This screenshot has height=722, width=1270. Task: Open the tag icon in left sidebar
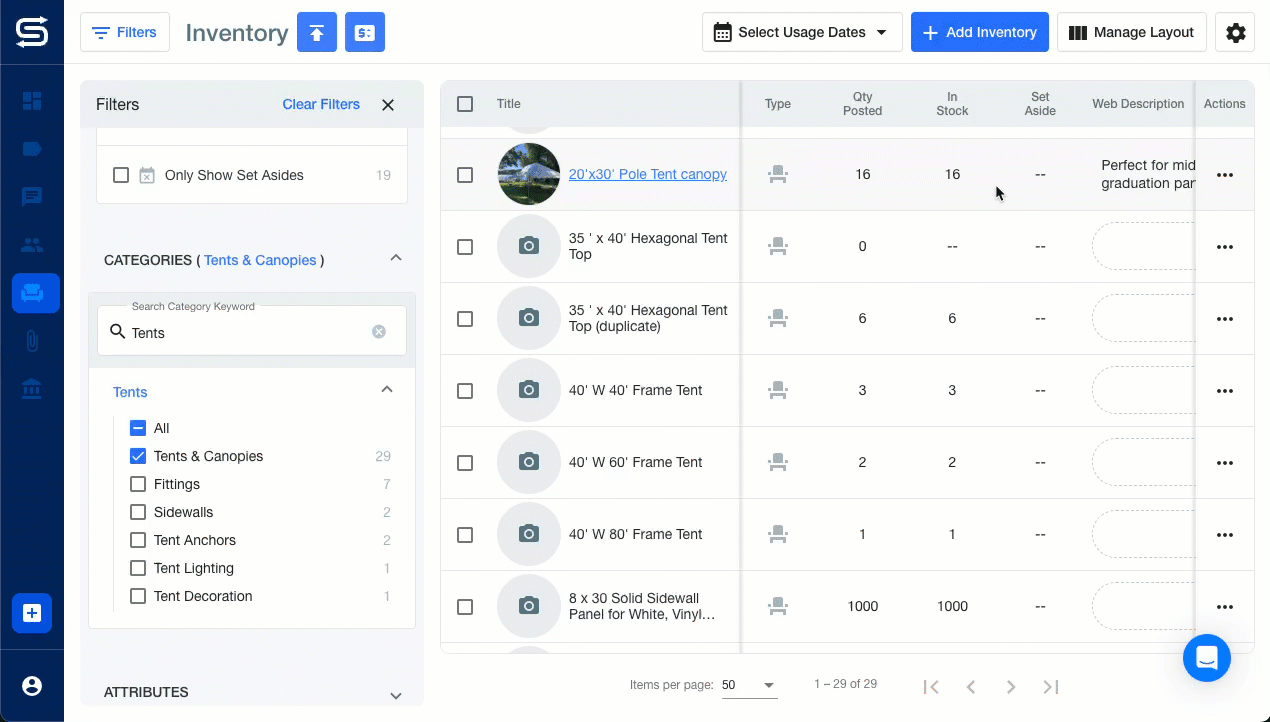[32, 149]
